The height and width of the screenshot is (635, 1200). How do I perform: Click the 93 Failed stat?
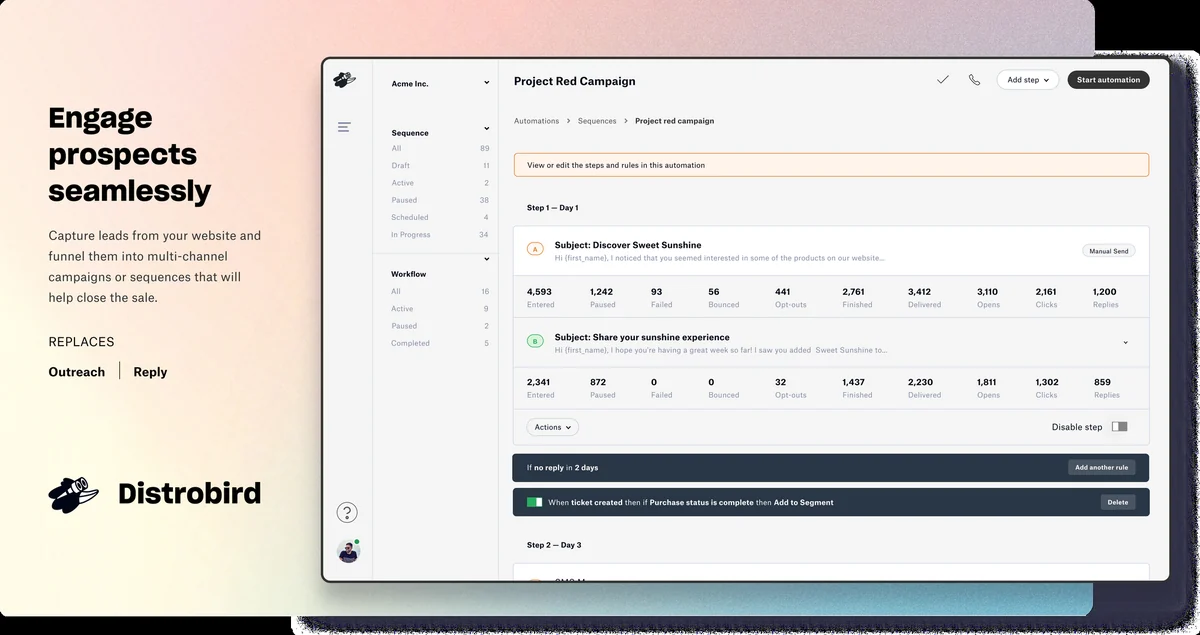(662, 297)
